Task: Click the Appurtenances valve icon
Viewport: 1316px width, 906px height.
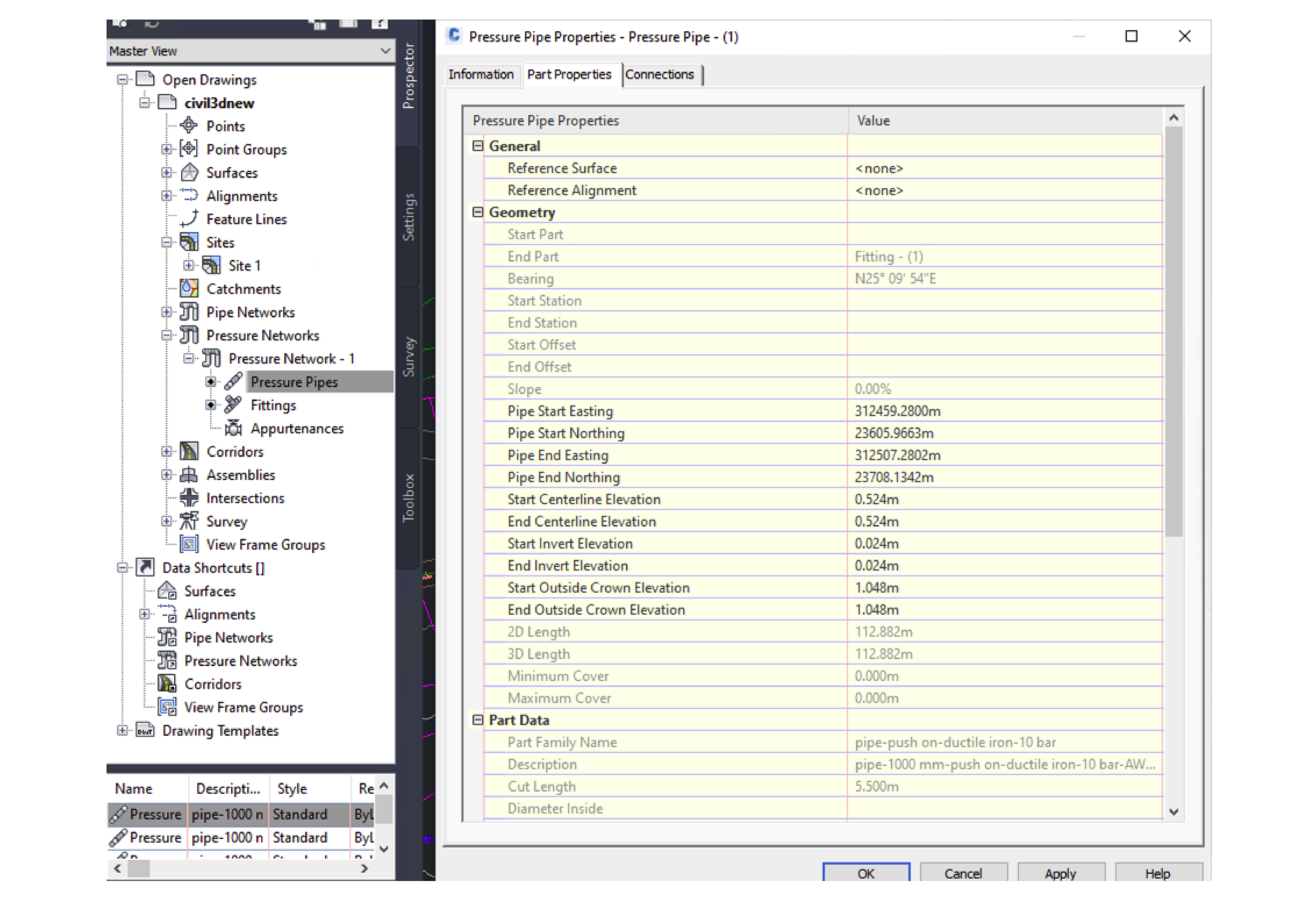Action: [x=233, y=428]
